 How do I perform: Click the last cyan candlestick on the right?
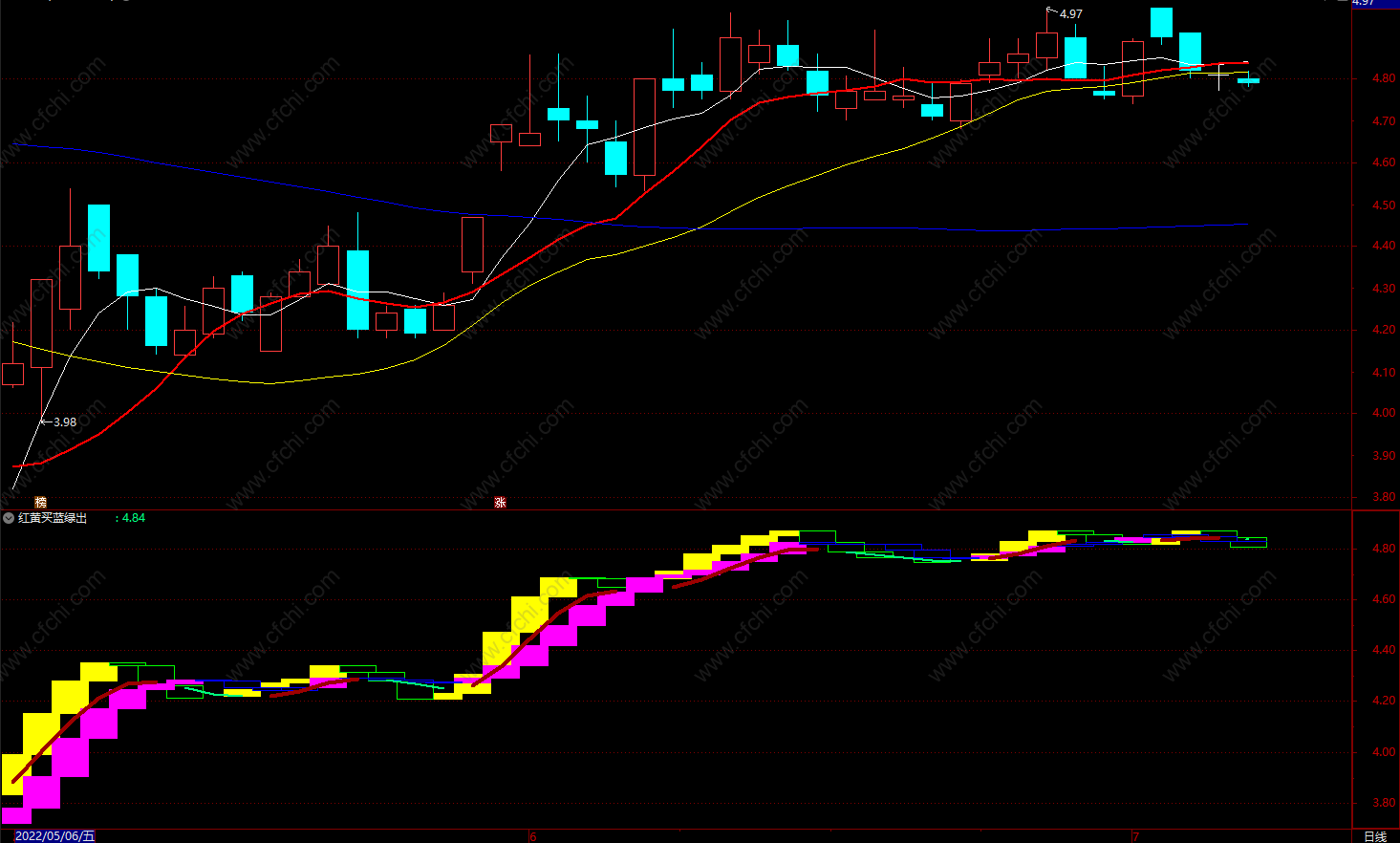click(x=1248, y=80)
